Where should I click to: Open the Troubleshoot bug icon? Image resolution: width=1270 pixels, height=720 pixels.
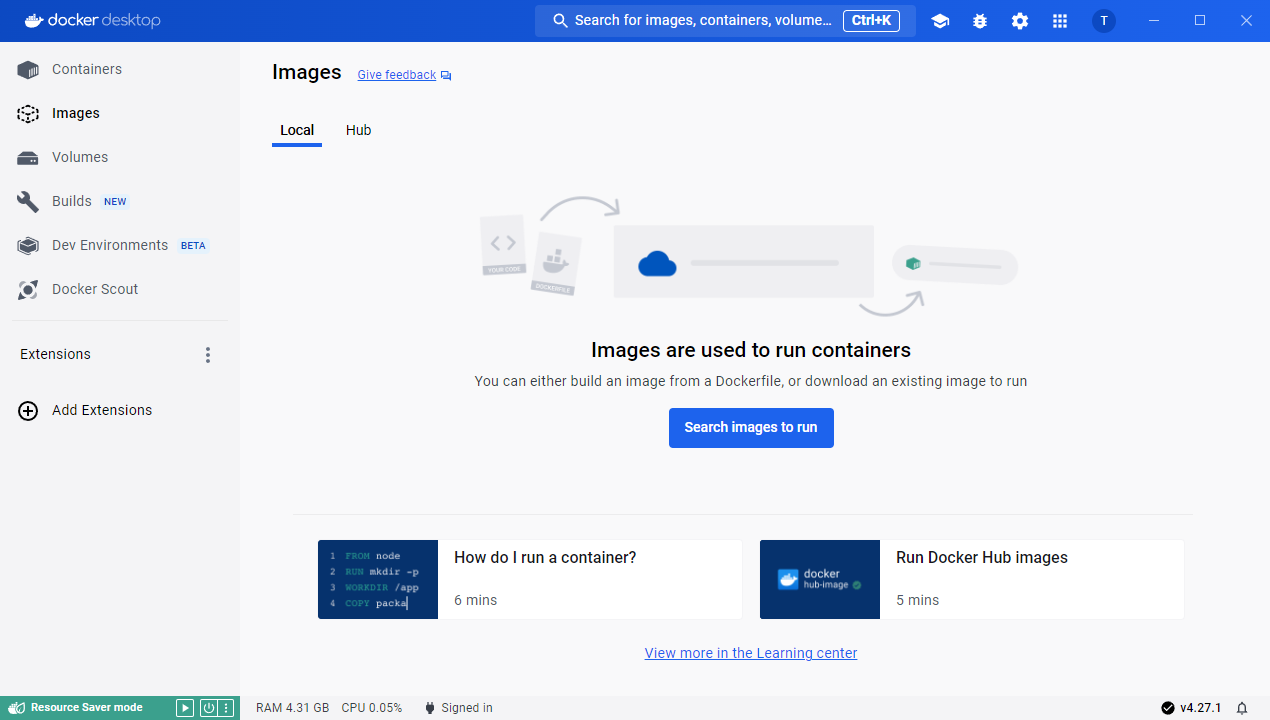[980, 21]
